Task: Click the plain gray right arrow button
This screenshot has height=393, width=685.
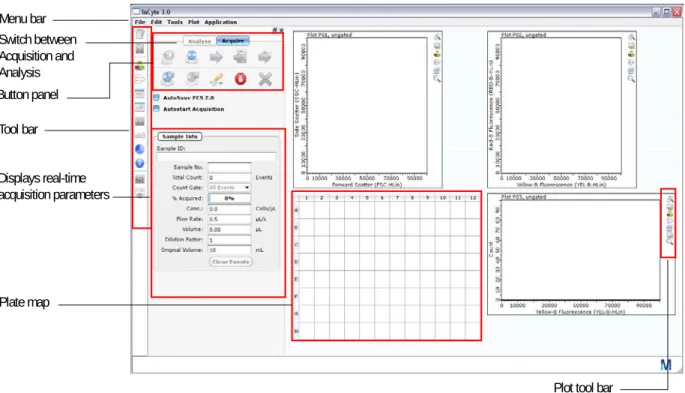Action: click(216, 57)
